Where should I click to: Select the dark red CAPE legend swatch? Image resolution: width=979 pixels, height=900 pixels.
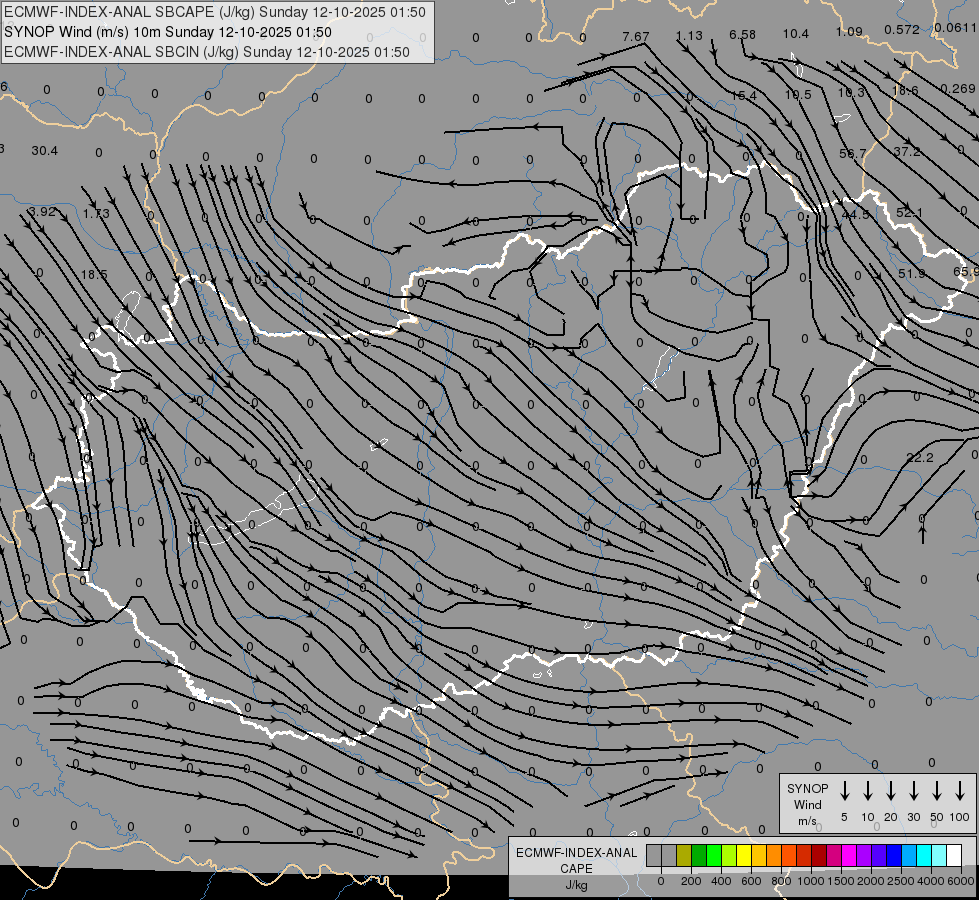819,855
